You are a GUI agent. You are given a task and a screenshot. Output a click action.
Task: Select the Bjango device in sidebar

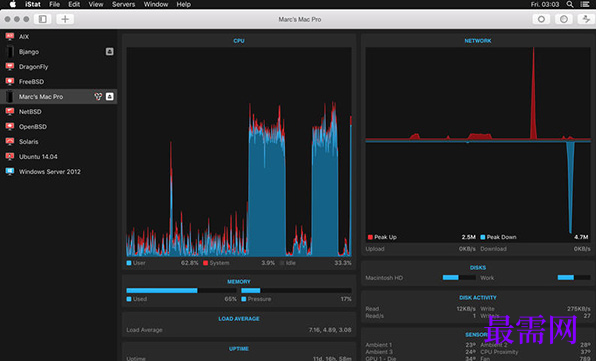[x=59, y=52]
